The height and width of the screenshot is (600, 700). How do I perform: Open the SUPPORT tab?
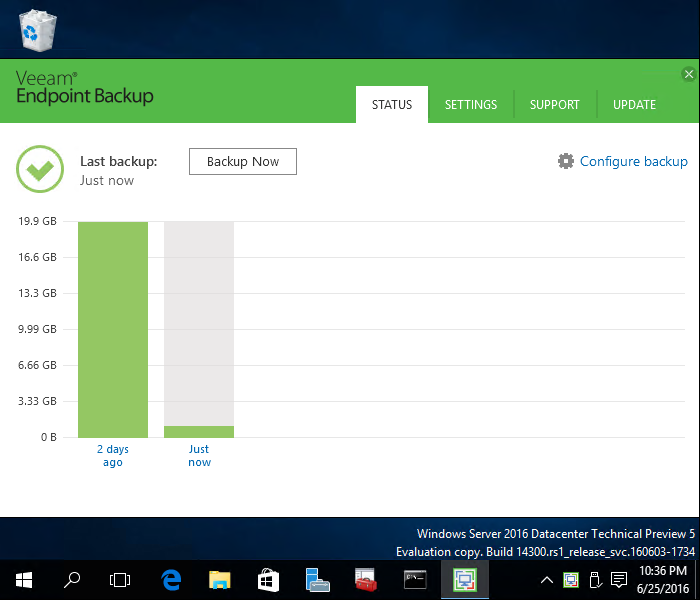[x=554, y=104]
